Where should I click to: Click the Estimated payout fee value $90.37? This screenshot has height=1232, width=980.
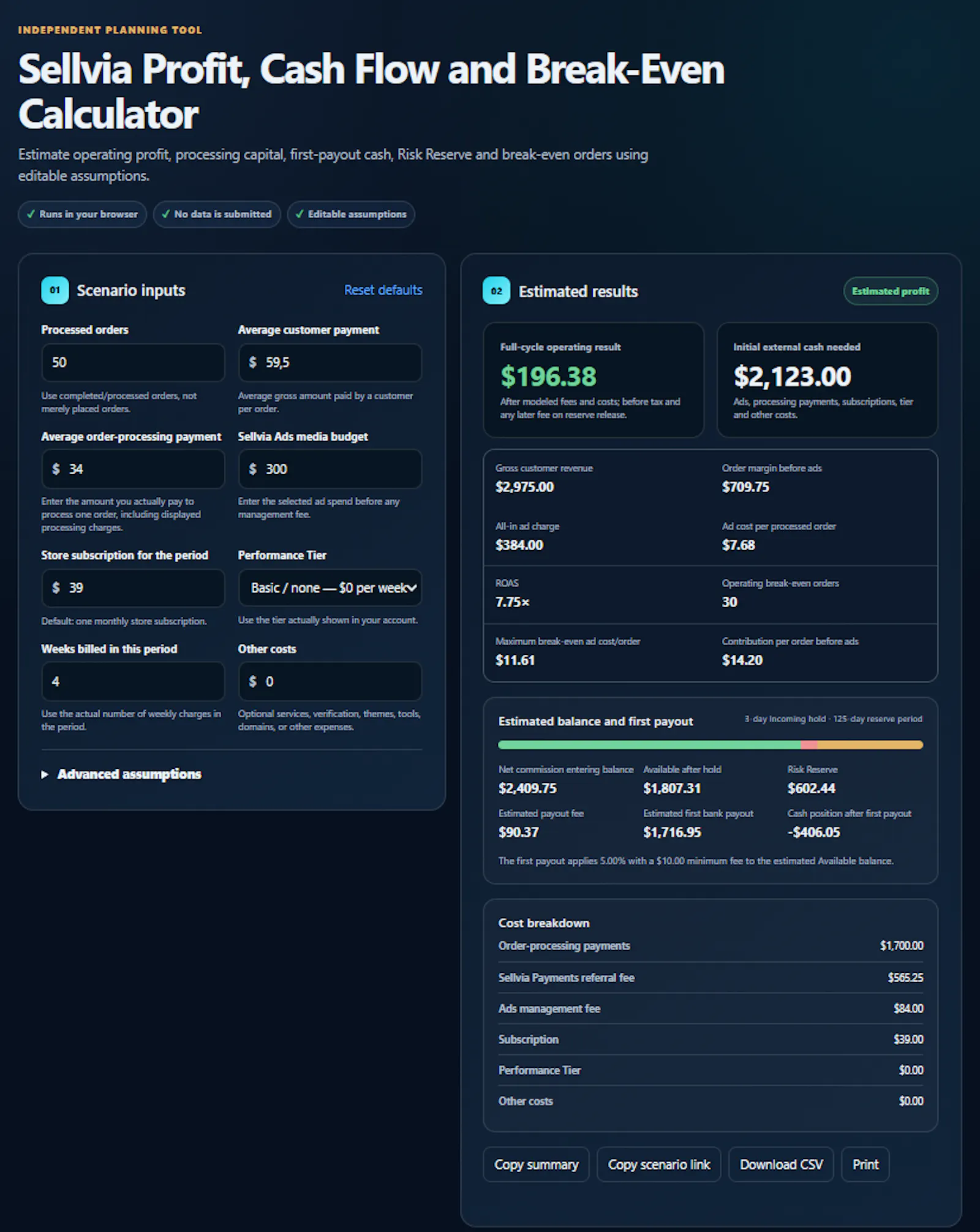(518, 833)
